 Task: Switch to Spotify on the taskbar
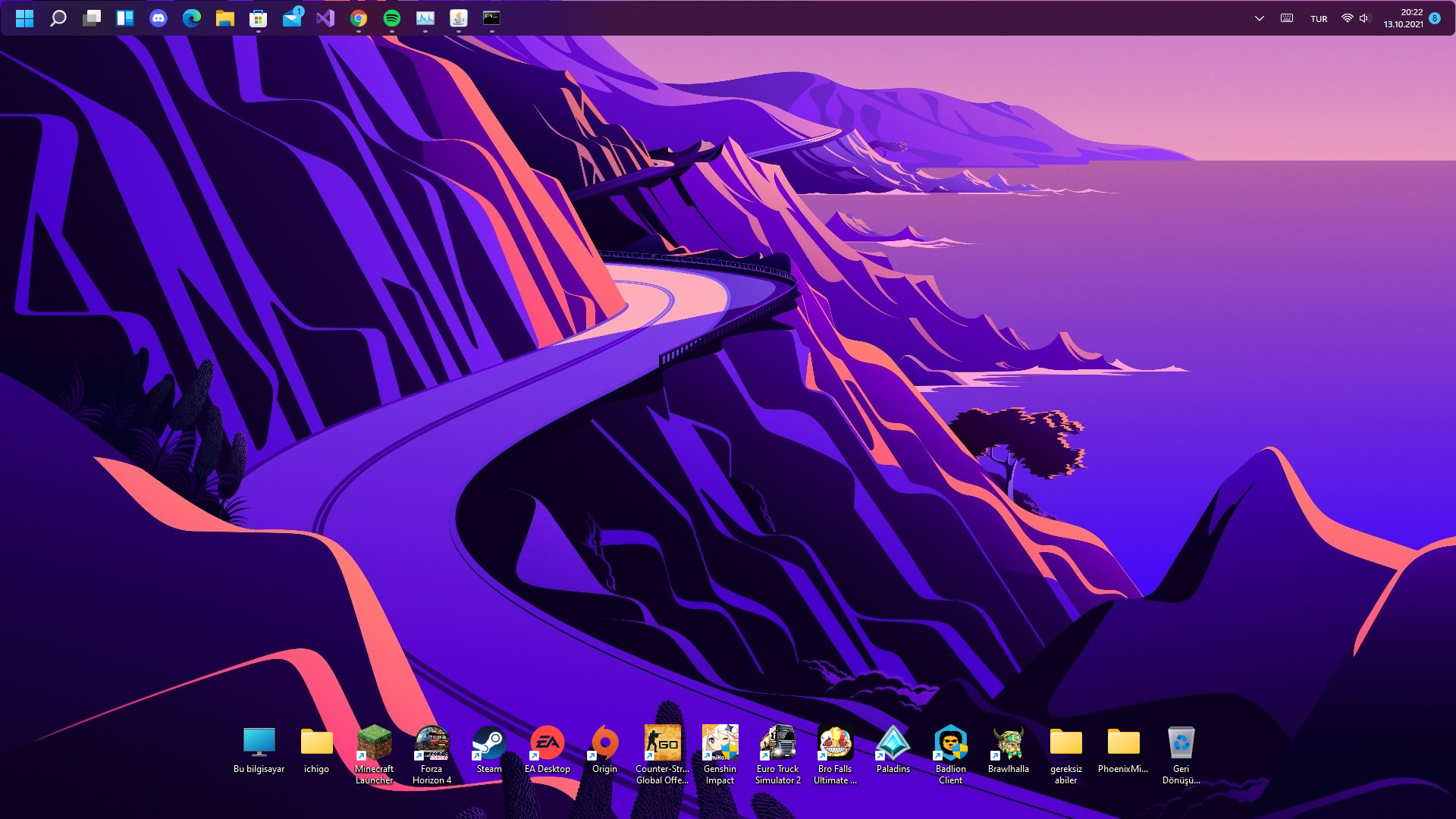[392, 18]
